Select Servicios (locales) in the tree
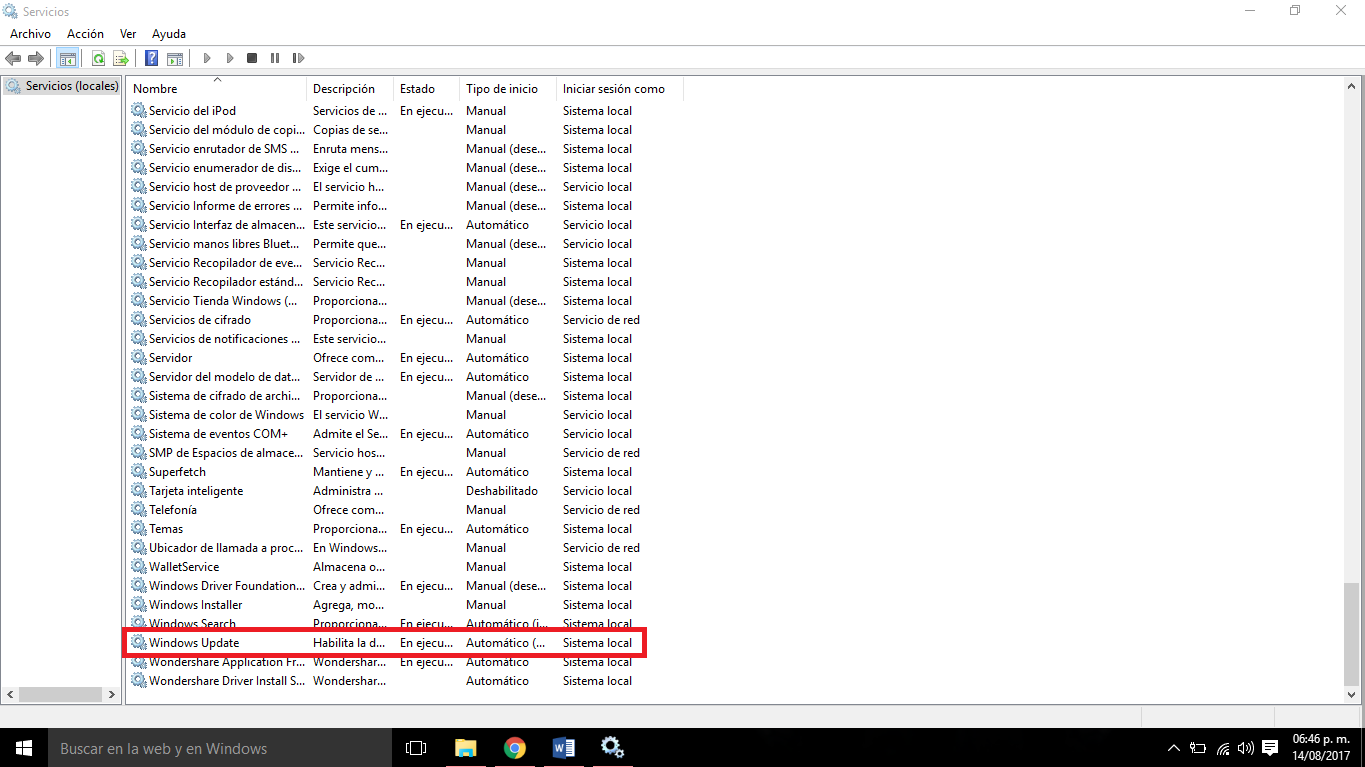Image resolution: width=1365 pixels, height=767 pixels. click(x=71, y=86)
